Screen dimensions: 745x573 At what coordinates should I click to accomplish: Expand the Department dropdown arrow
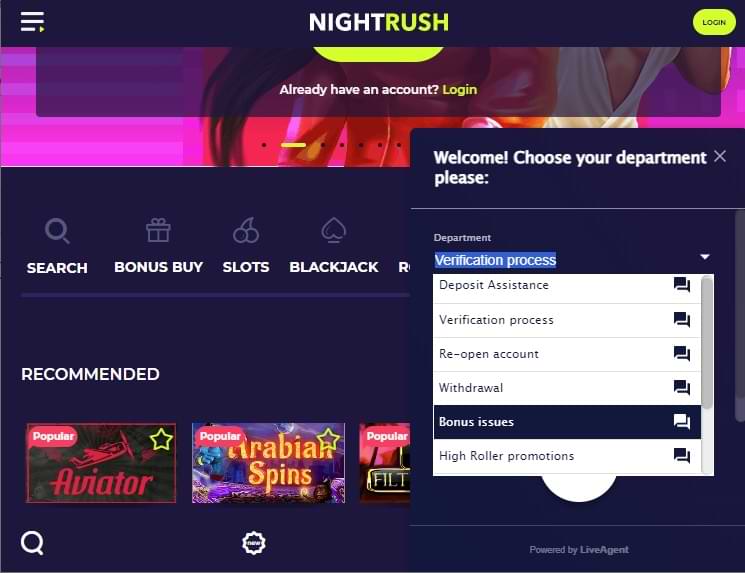(x=705, y=257)
